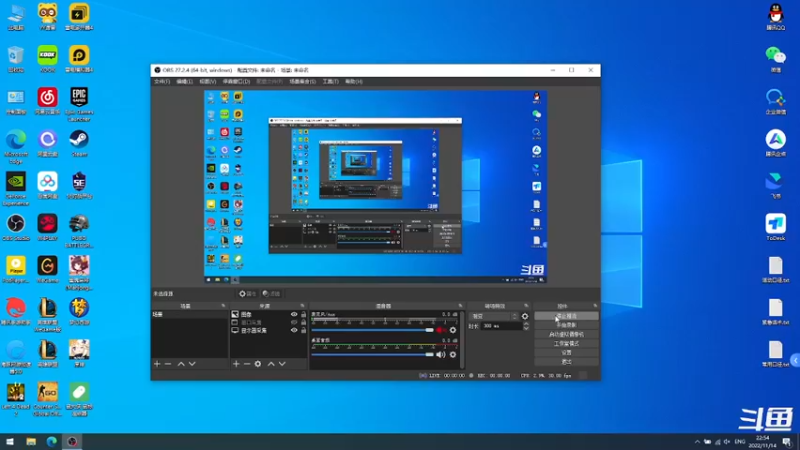800x450 pixels.
Task: Open source 属性 Properties button above docks
Action: click(248, 294)
